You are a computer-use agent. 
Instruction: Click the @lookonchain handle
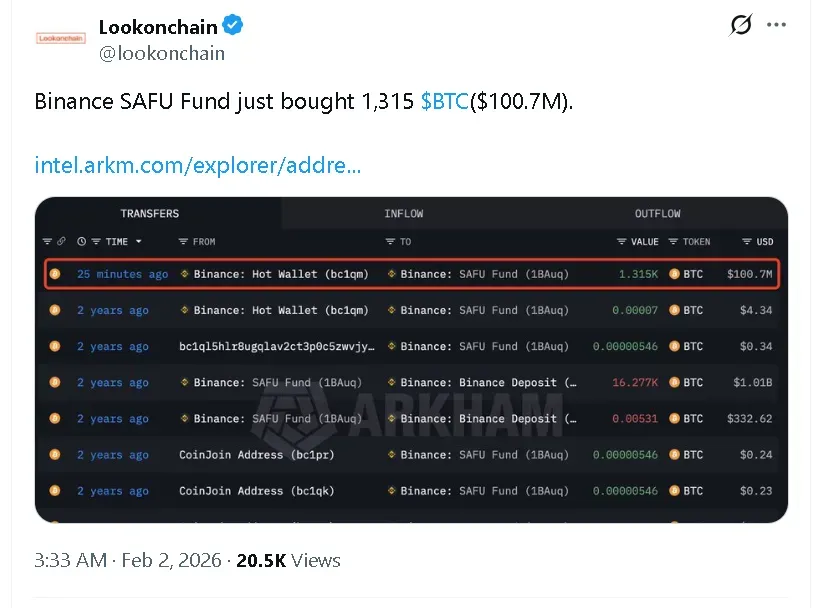[x=161, y=53]
